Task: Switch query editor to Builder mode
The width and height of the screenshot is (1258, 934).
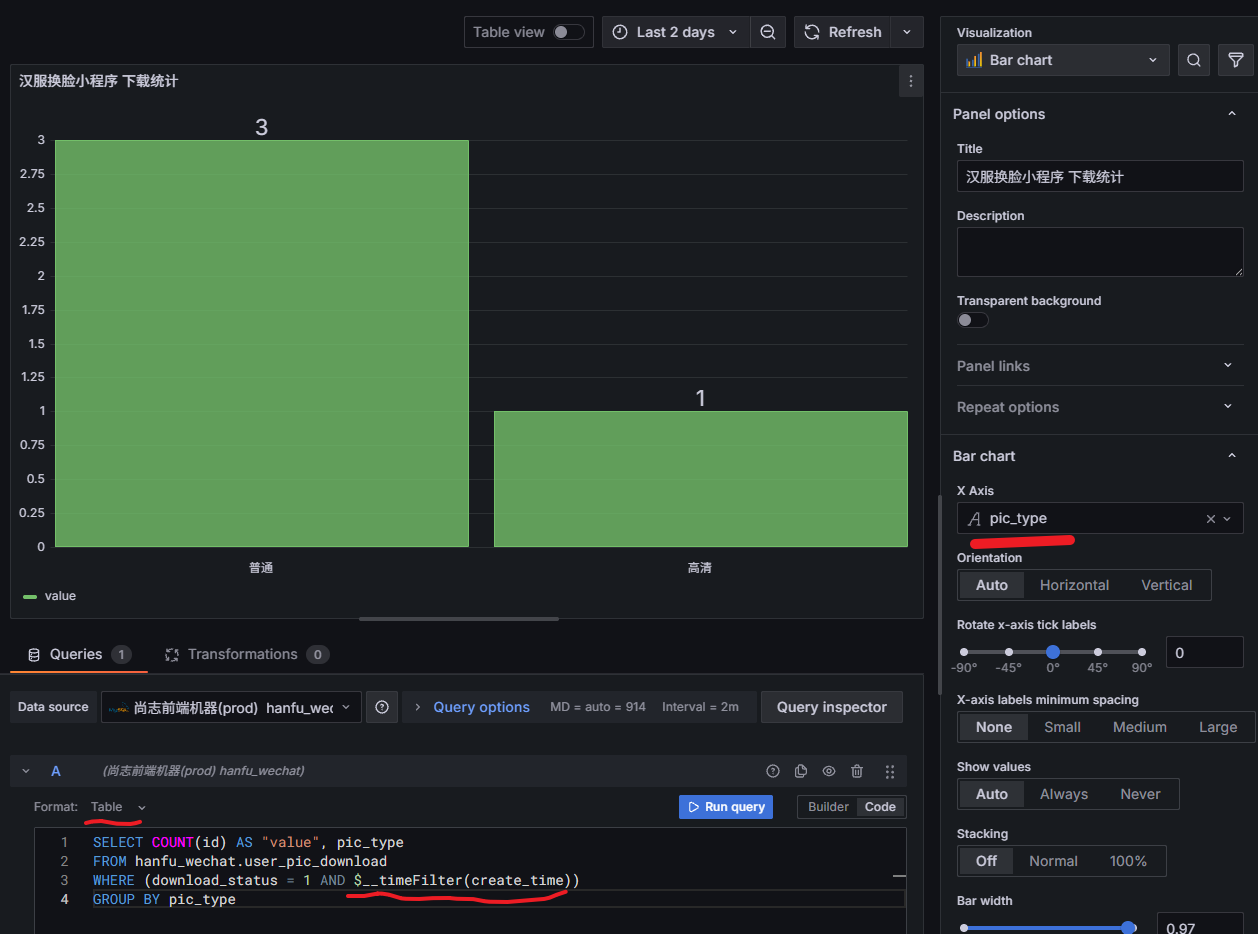Action: click(x=828, y=807)
